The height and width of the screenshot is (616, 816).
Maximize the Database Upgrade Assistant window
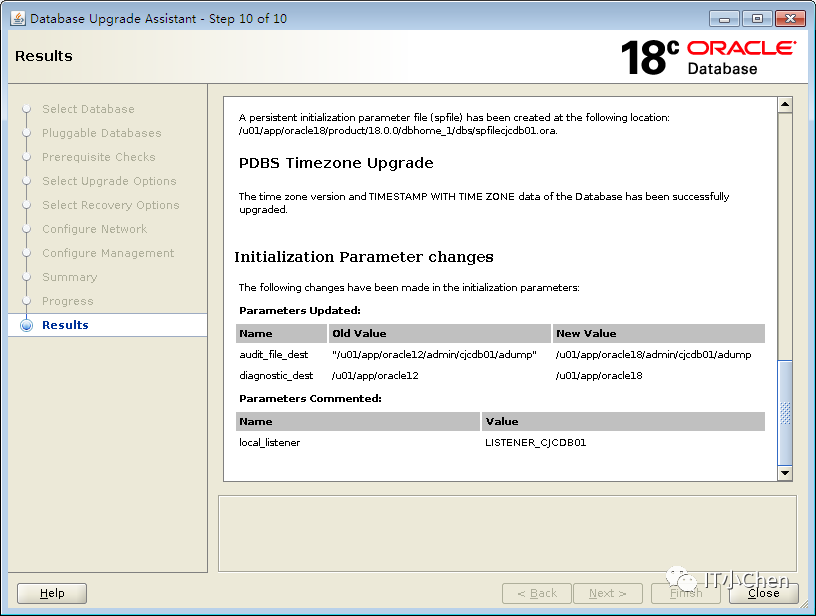757,18
